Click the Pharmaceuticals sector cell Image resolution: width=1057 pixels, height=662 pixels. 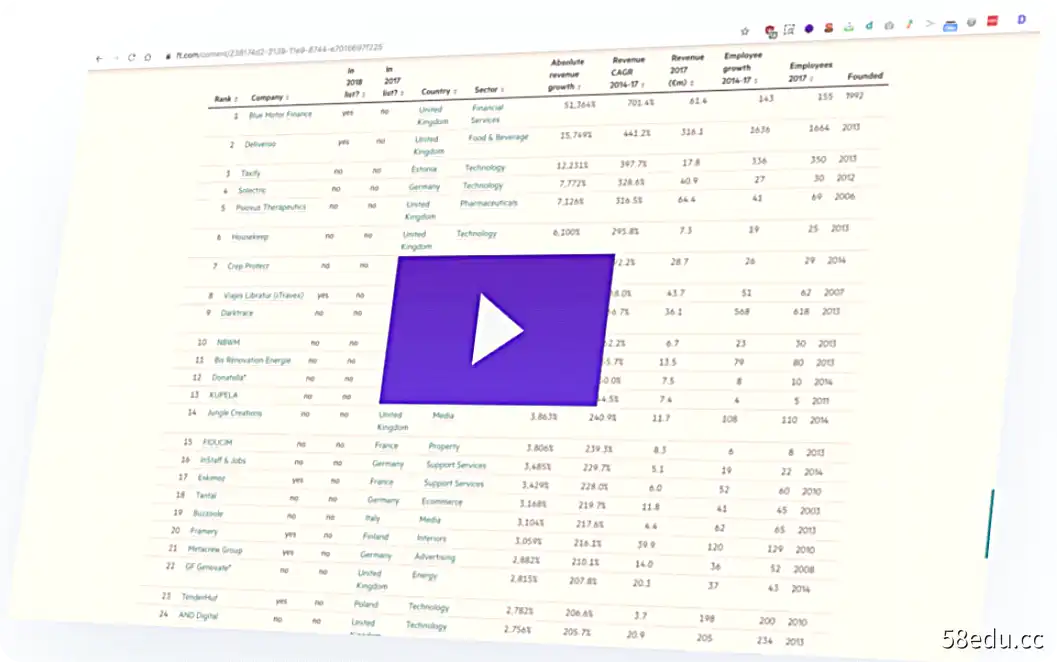coord(489,203)
